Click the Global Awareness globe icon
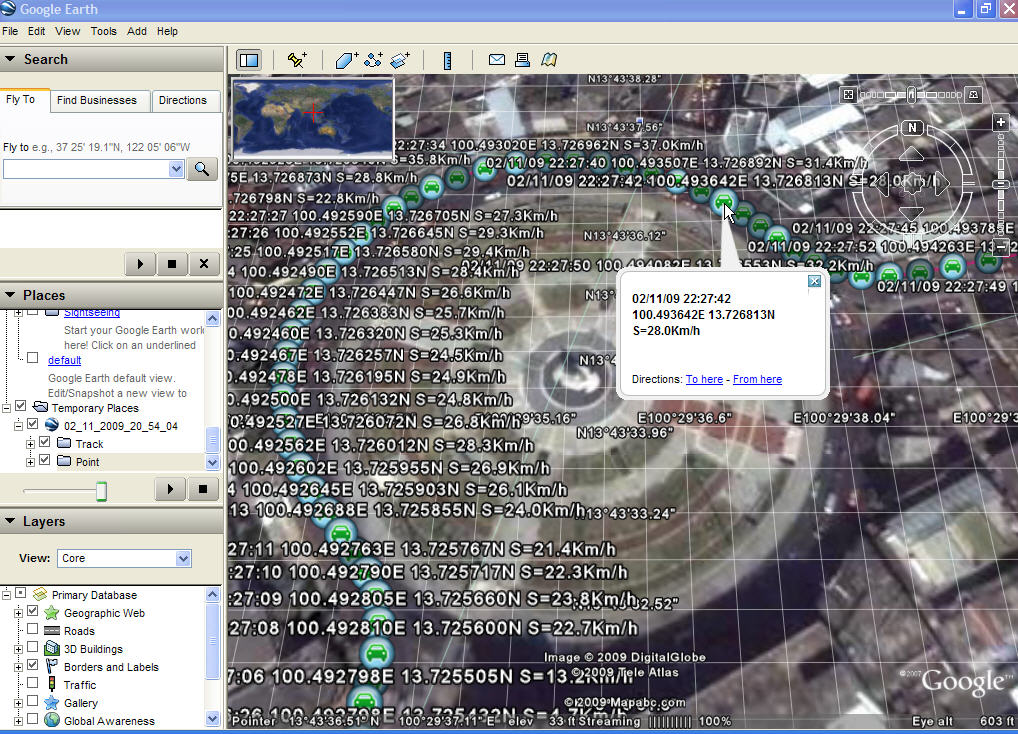The height and width of the screenshot is (734, 1018). (52, 720)
